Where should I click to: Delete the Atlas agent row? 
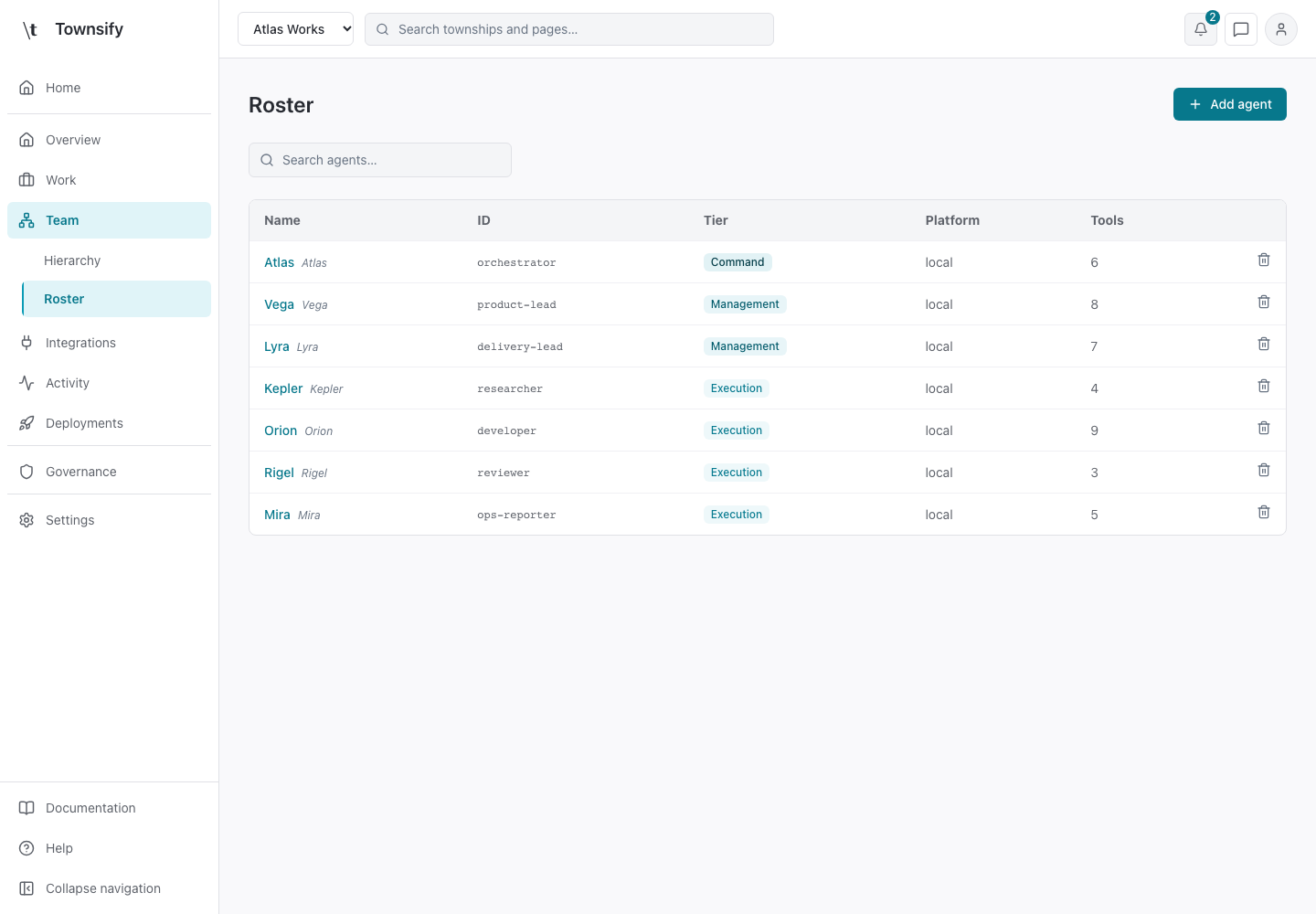[1264, 260]
